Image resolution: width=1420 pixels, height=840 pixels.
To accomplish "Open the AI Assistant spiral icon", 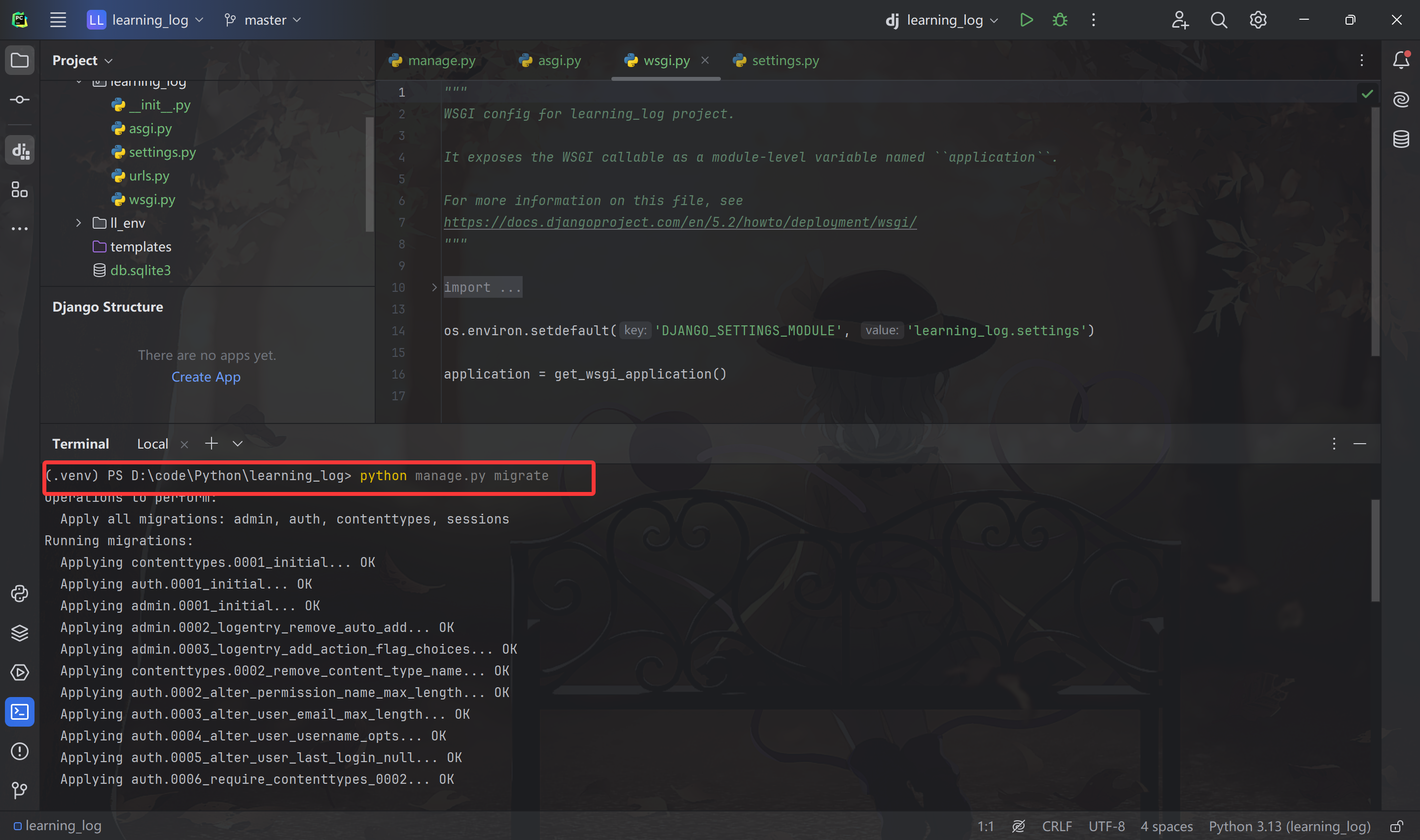I will pos(1401,100).
